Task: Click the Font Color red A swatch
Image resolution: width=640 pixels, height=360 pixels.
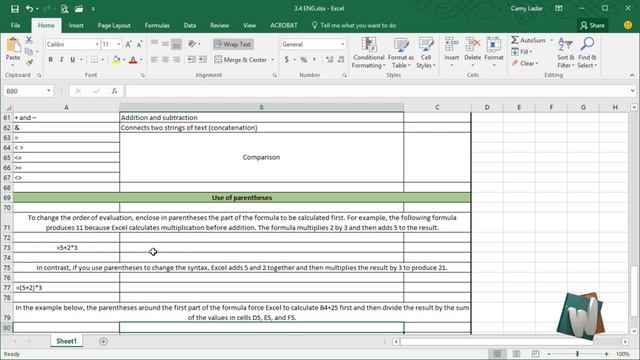Action: [x=133, y=60]
